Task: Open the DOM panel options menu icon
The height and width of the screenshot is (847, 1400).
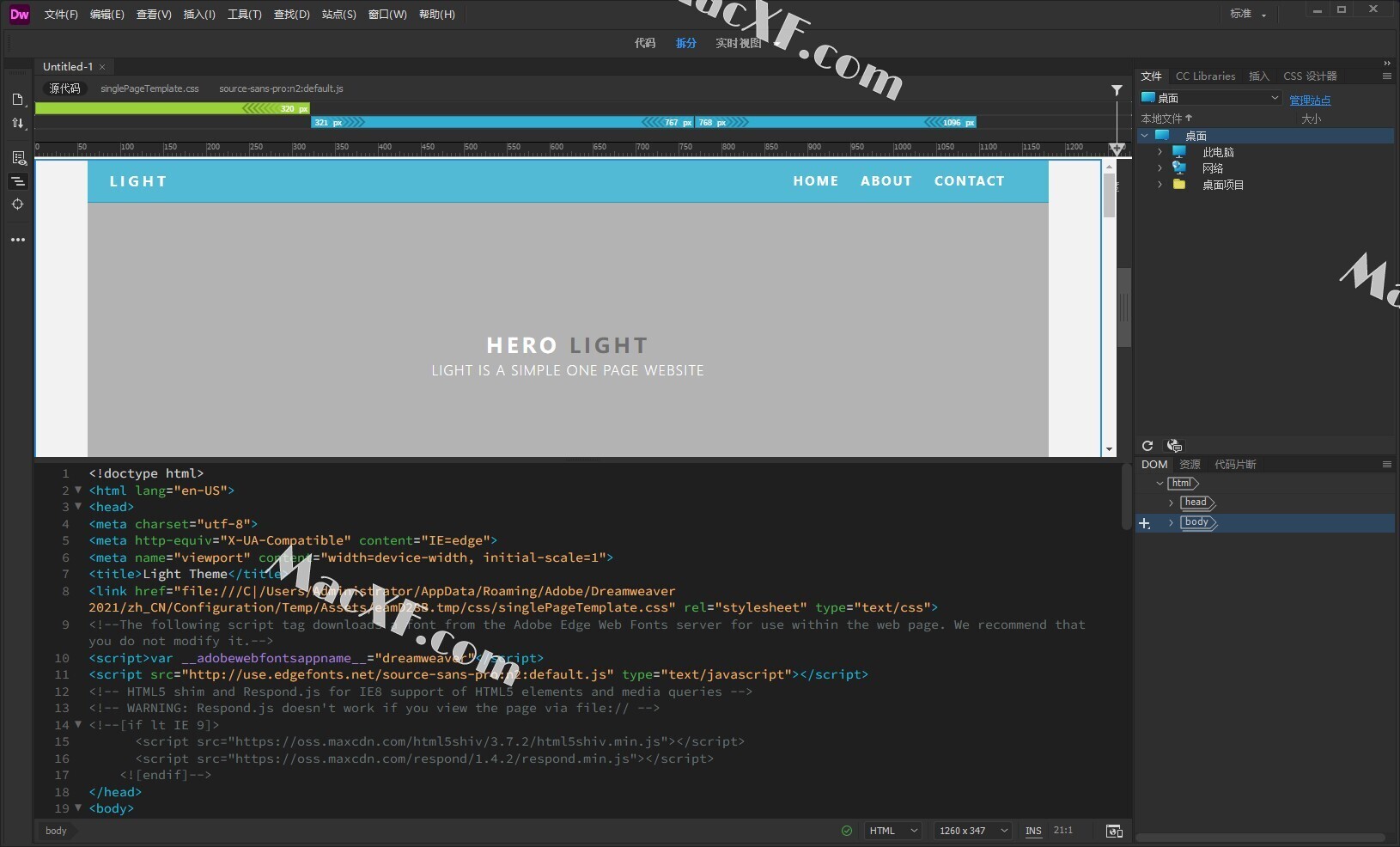Action: [x=1386, y=465]
